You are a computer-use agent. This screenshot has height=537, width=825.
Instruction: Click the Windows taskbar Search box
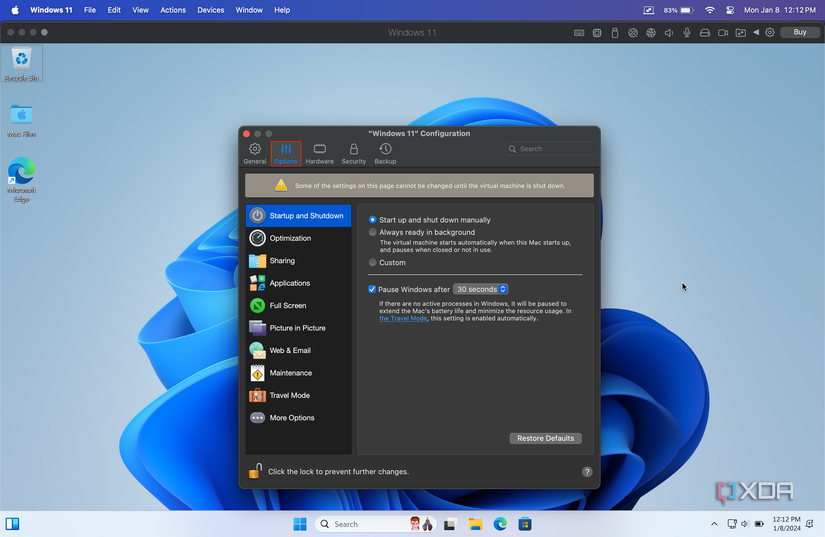point(376,524)
